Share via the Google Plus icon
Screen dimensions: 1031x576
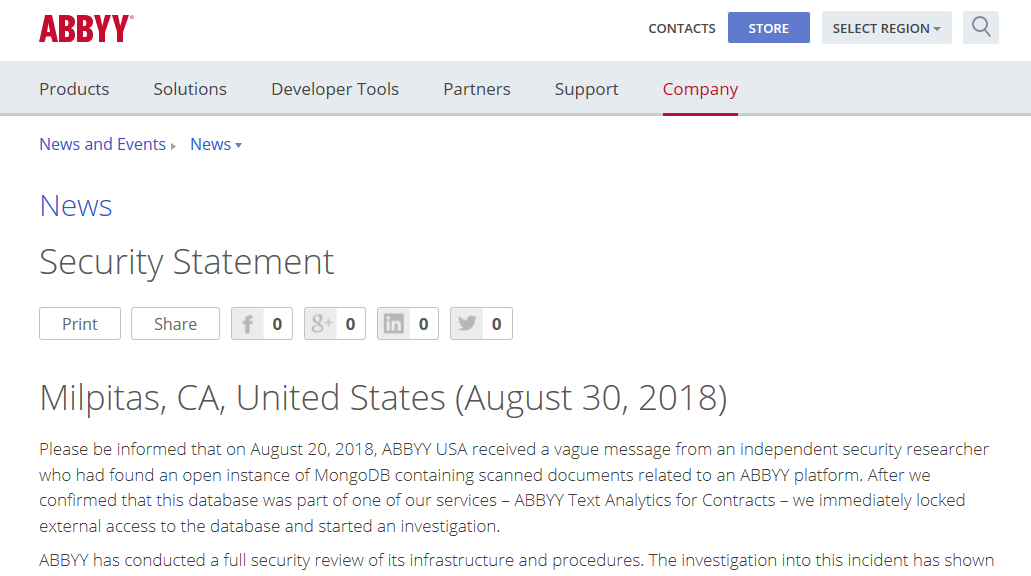click(x=321, y=324)
